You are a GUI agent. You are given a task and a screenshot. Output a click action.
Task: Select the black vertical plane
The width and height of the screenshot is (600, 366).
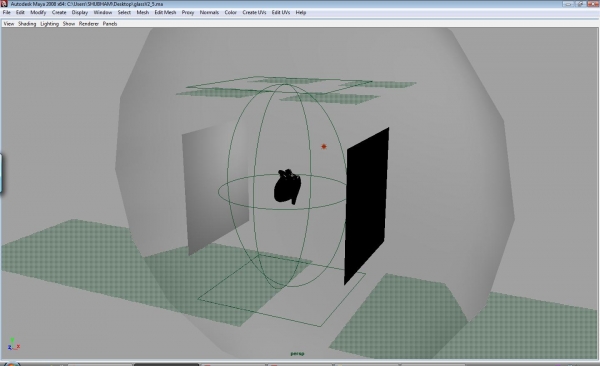click(x=367, y=206)
